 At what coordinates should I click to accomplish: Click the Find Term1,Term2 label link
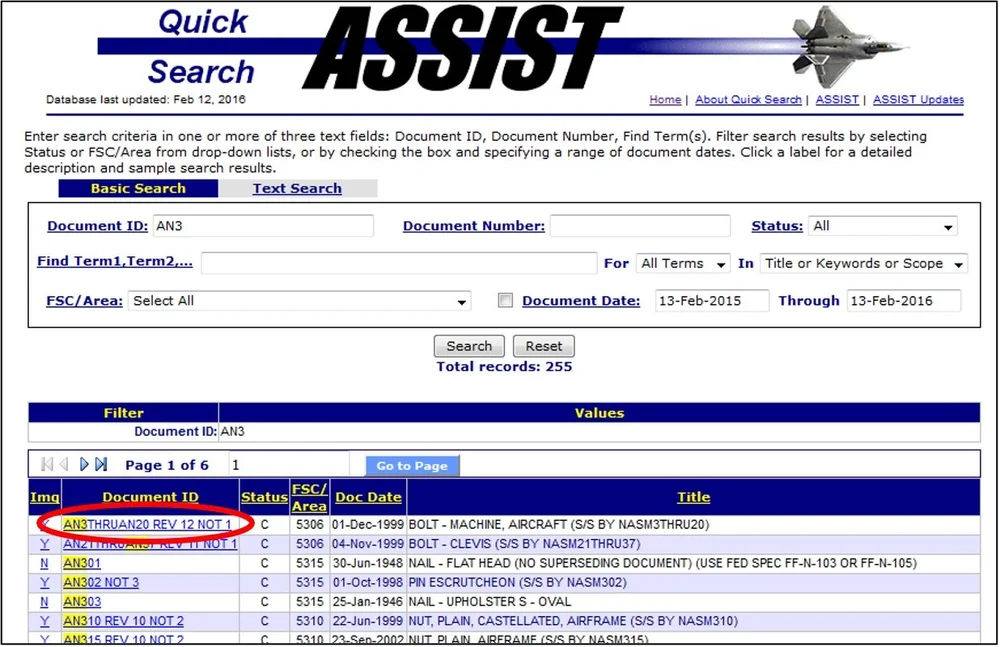(x=115, y=261)
